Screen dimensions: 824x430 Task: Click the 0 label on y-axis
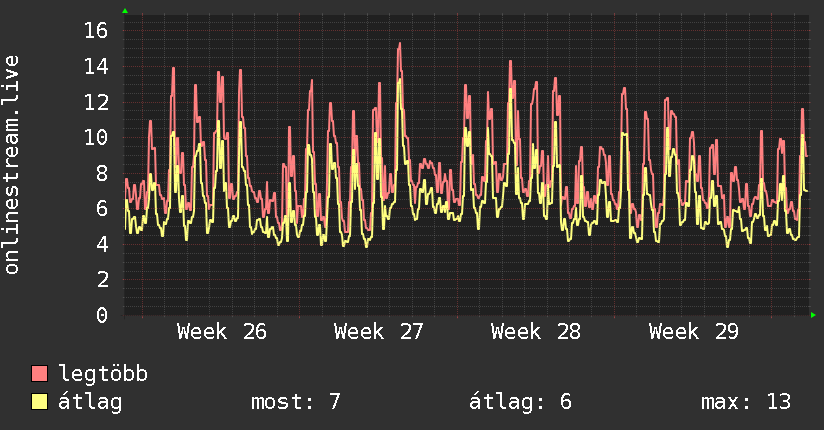(102, 315)
